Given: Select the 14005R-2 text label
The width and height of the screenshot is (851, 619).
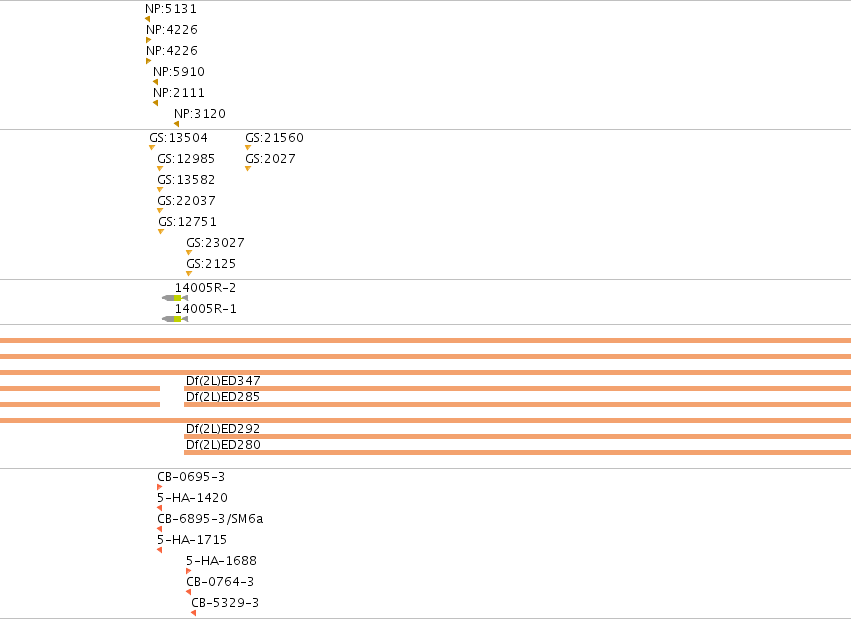Looking at the screenshot, I should 206,288.
